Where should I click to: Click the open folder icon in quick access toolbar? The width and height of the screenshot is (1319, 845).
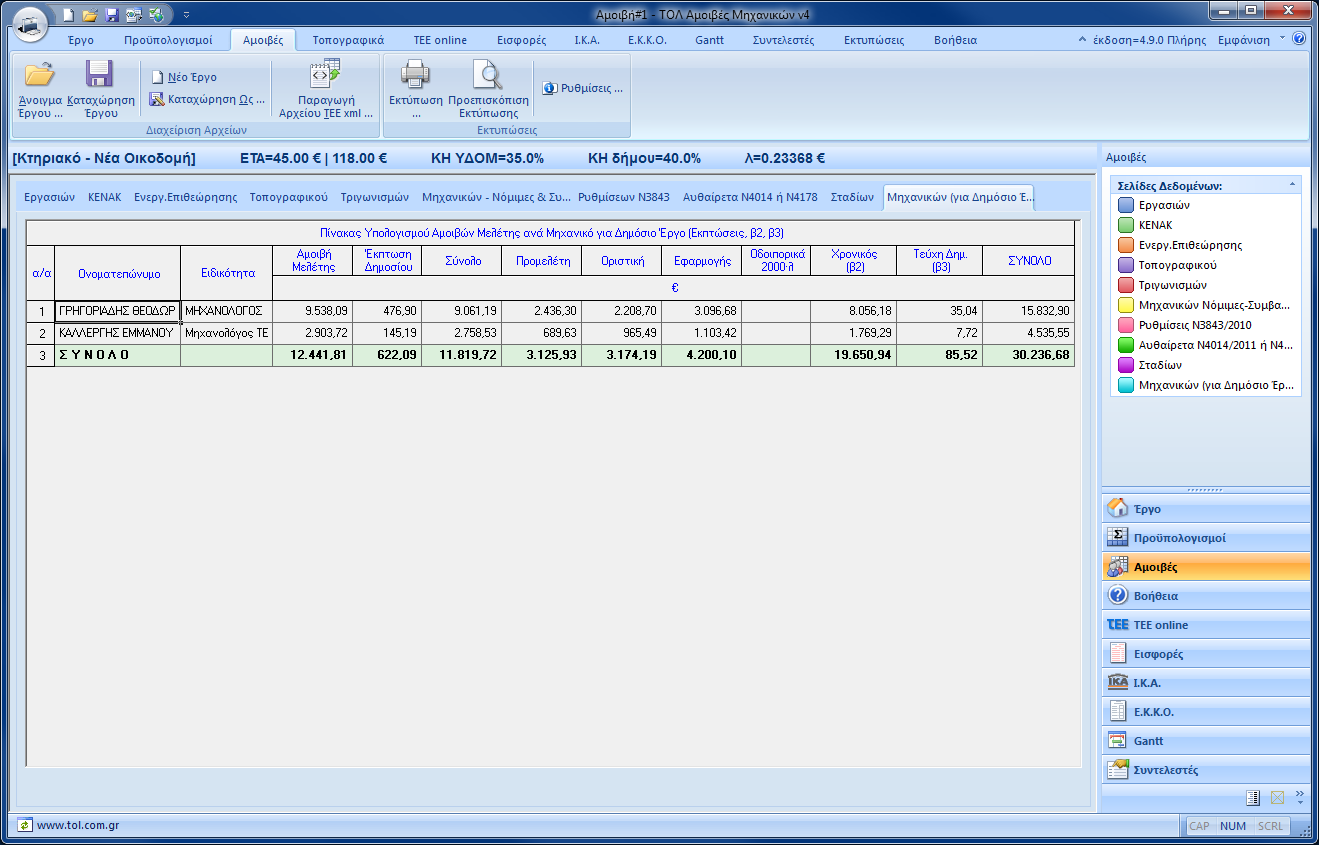89,15
